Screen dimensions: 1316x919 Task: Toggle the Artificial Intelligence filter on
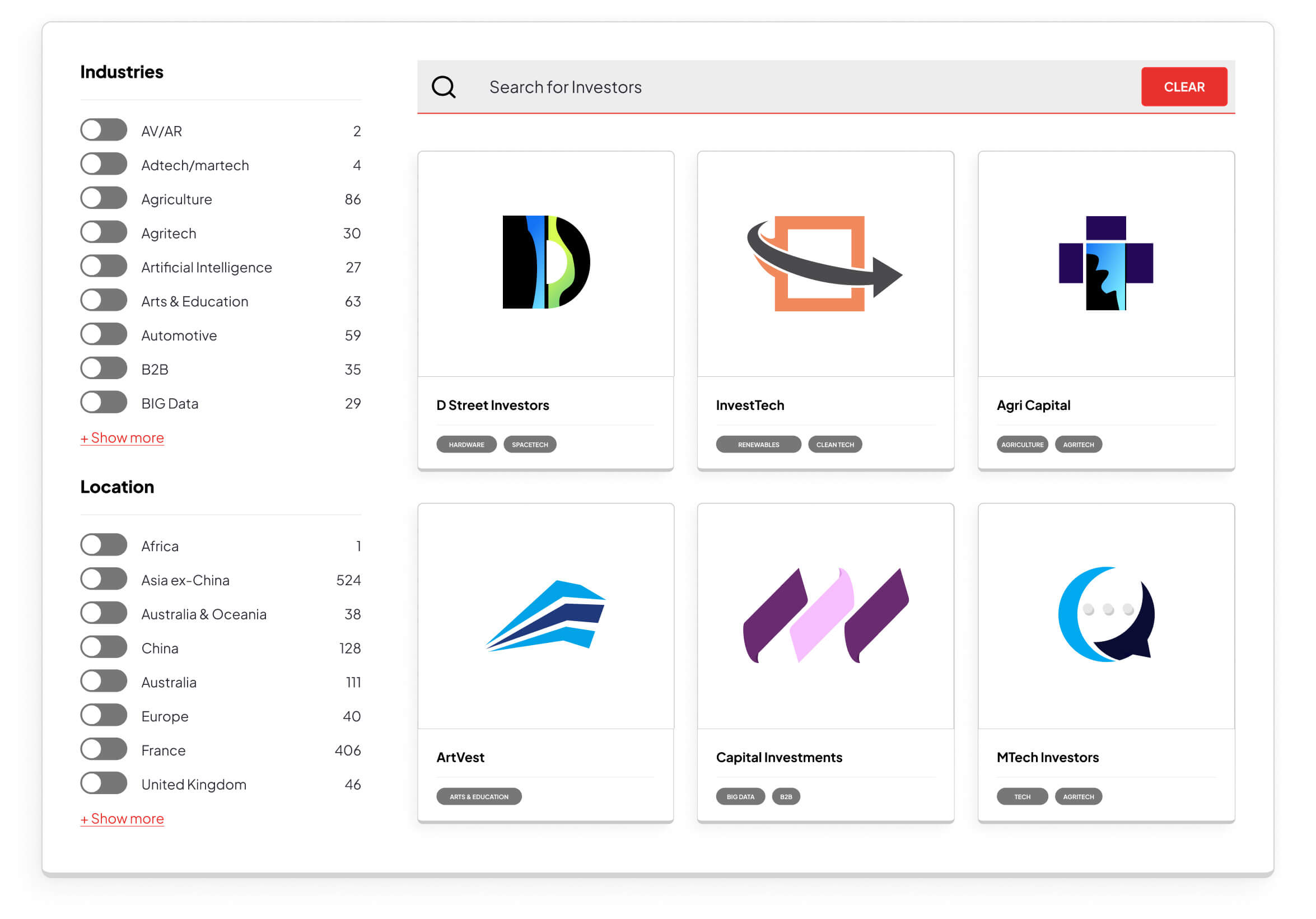pos(104,267)
